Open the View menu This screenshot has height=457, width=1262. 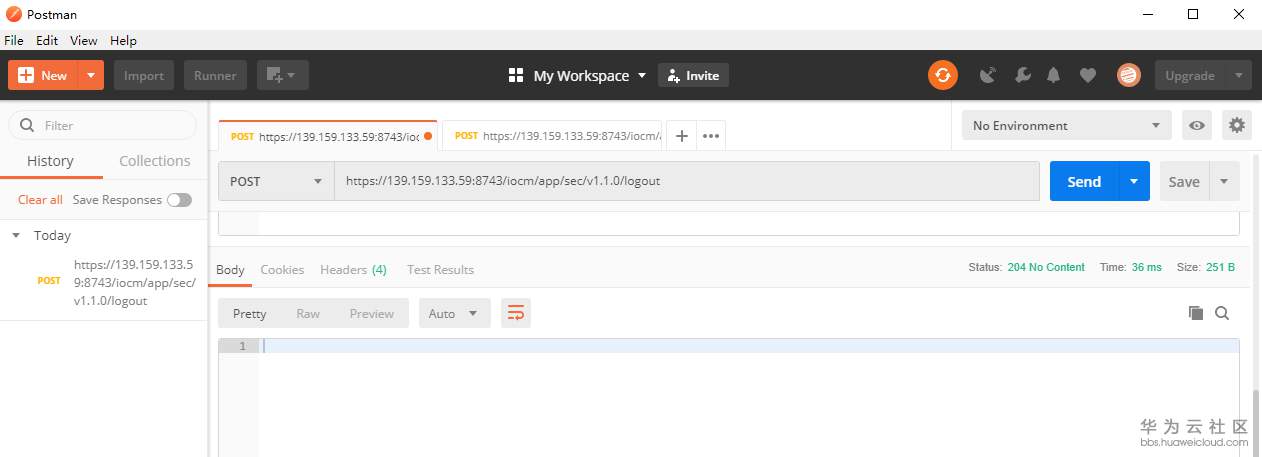point(84,41)
